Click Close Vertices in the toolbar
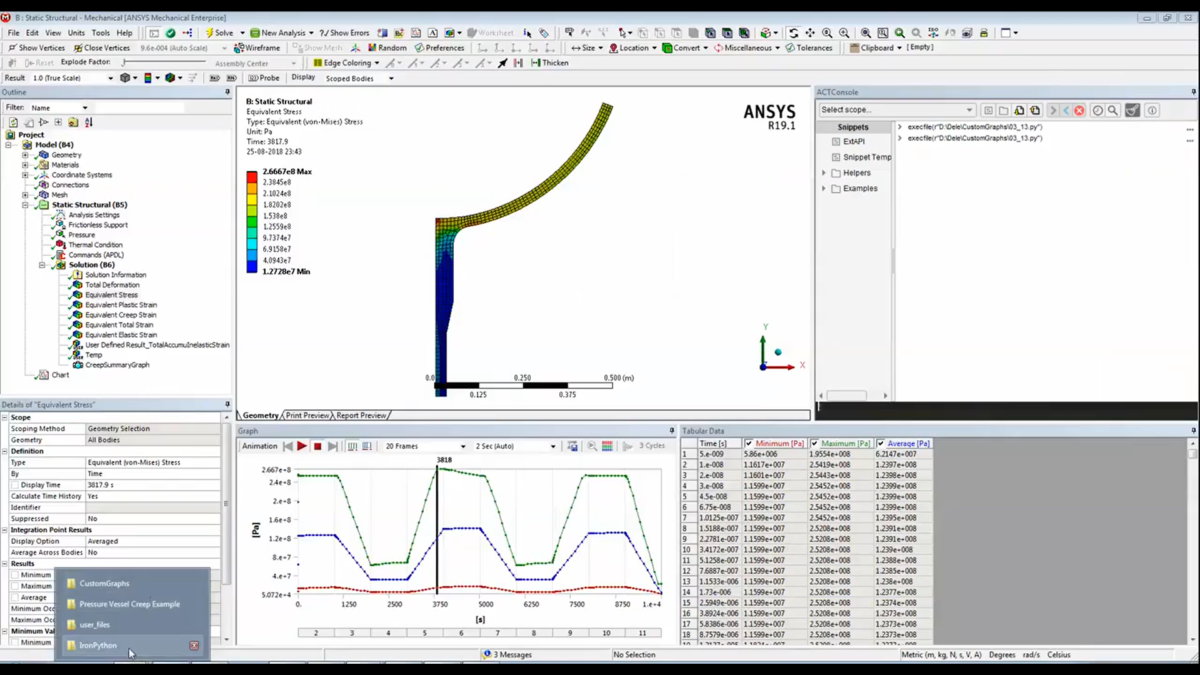The height and width of the screenshot is (675, 1200). [x=101, y=48]
